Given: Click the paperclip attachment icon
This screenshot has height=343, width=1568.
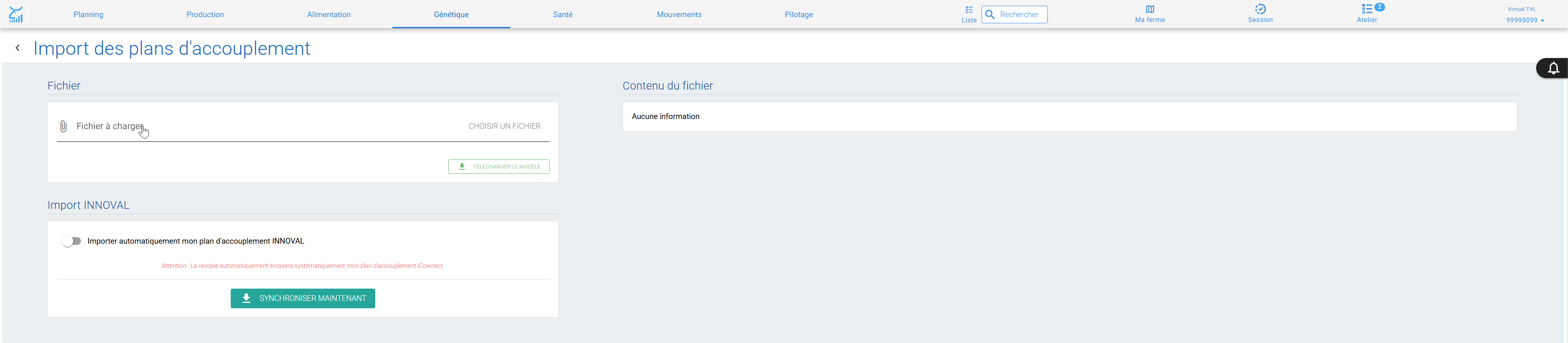Looking at the screenshot, I should (x=63, y=126).
